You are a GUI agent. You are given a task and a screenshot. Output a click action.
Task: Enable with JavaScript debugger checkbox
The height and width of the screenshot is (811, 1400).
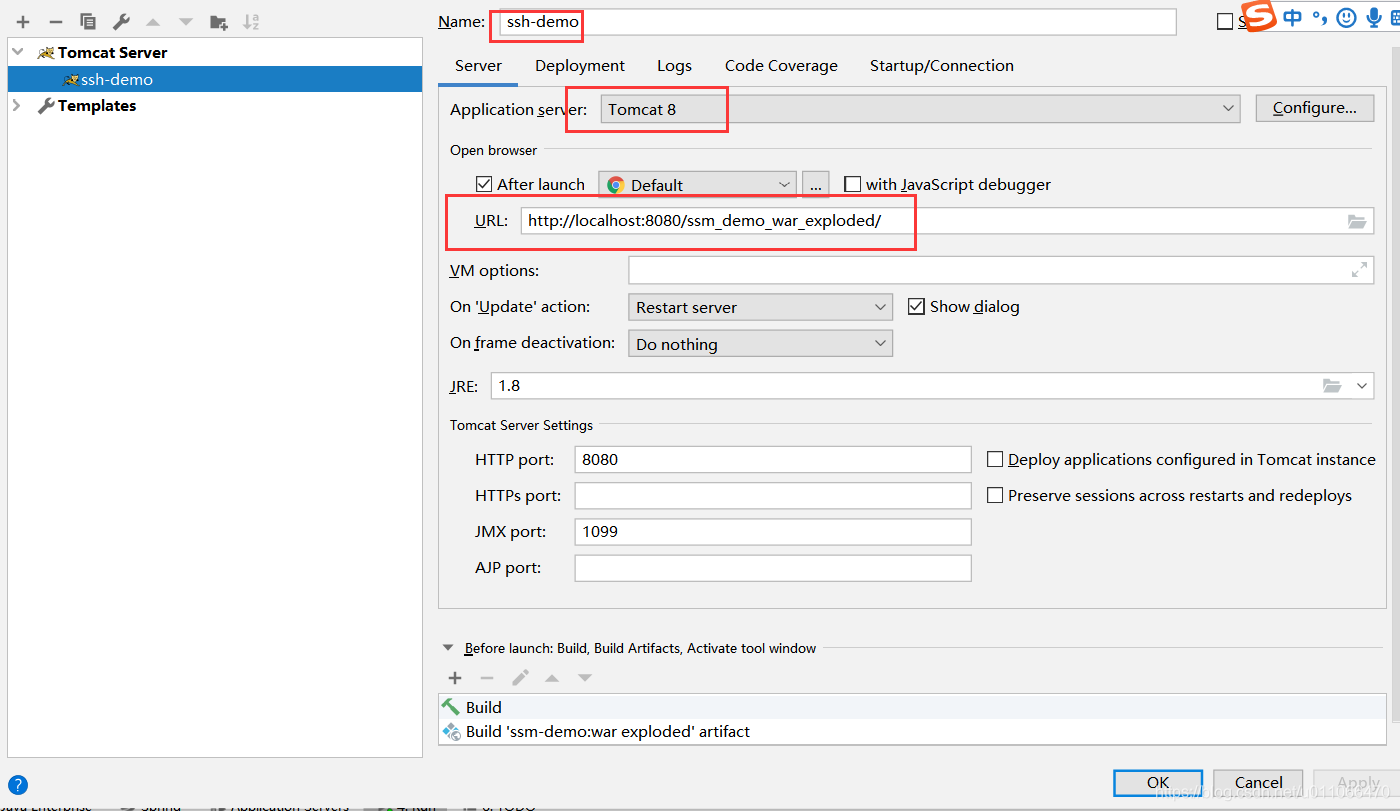click(852, 184)
